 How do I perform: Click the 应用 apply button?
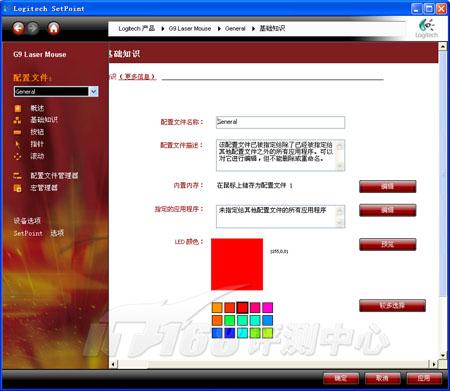[x=424, y=378]
